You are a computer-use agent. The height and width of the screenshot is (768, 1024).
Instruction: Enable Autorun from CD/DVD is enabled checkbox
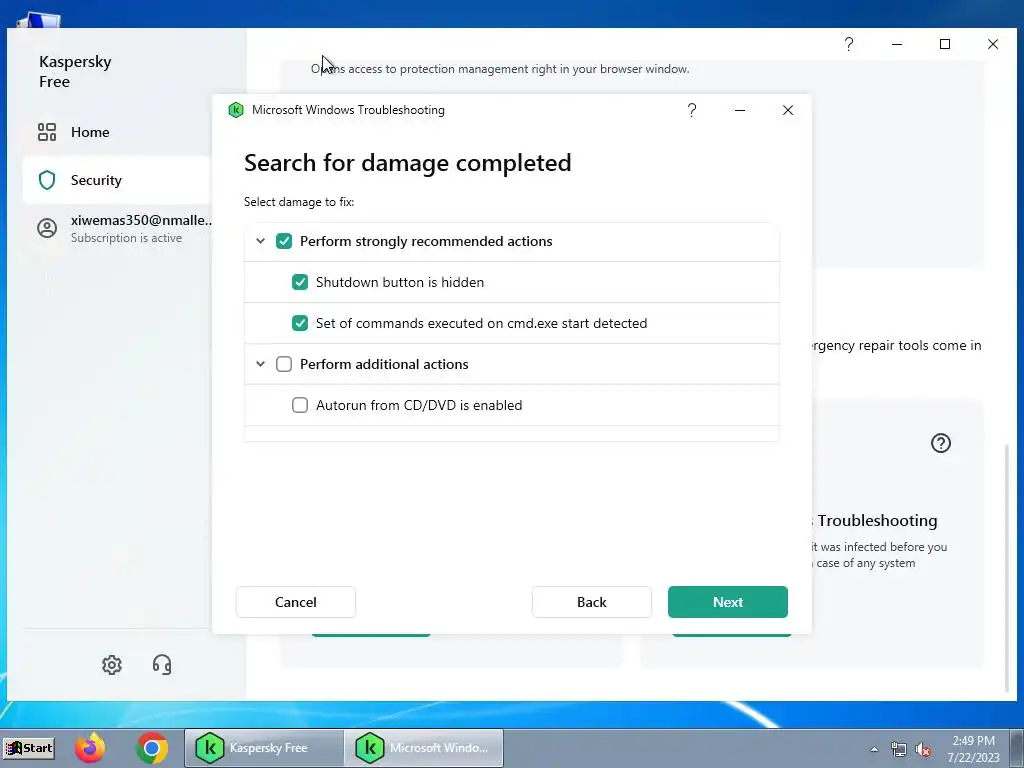coord(300,405)
